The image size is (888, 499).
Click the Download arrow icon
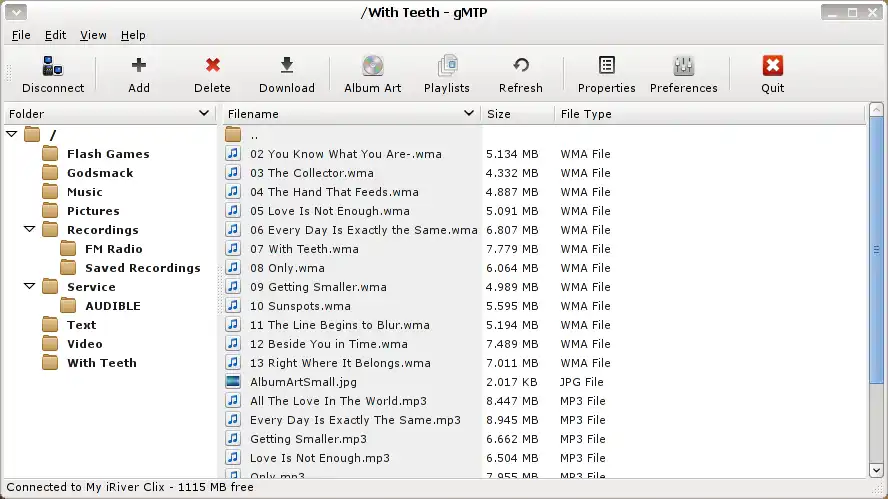(287, 66)
